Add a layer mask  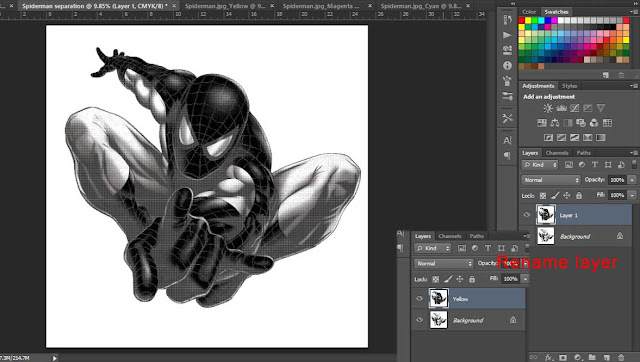[x=563, y=358]
